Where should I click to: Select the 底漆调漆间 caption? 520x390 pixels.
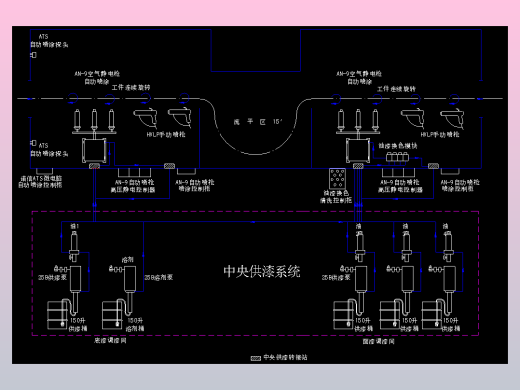110,340
